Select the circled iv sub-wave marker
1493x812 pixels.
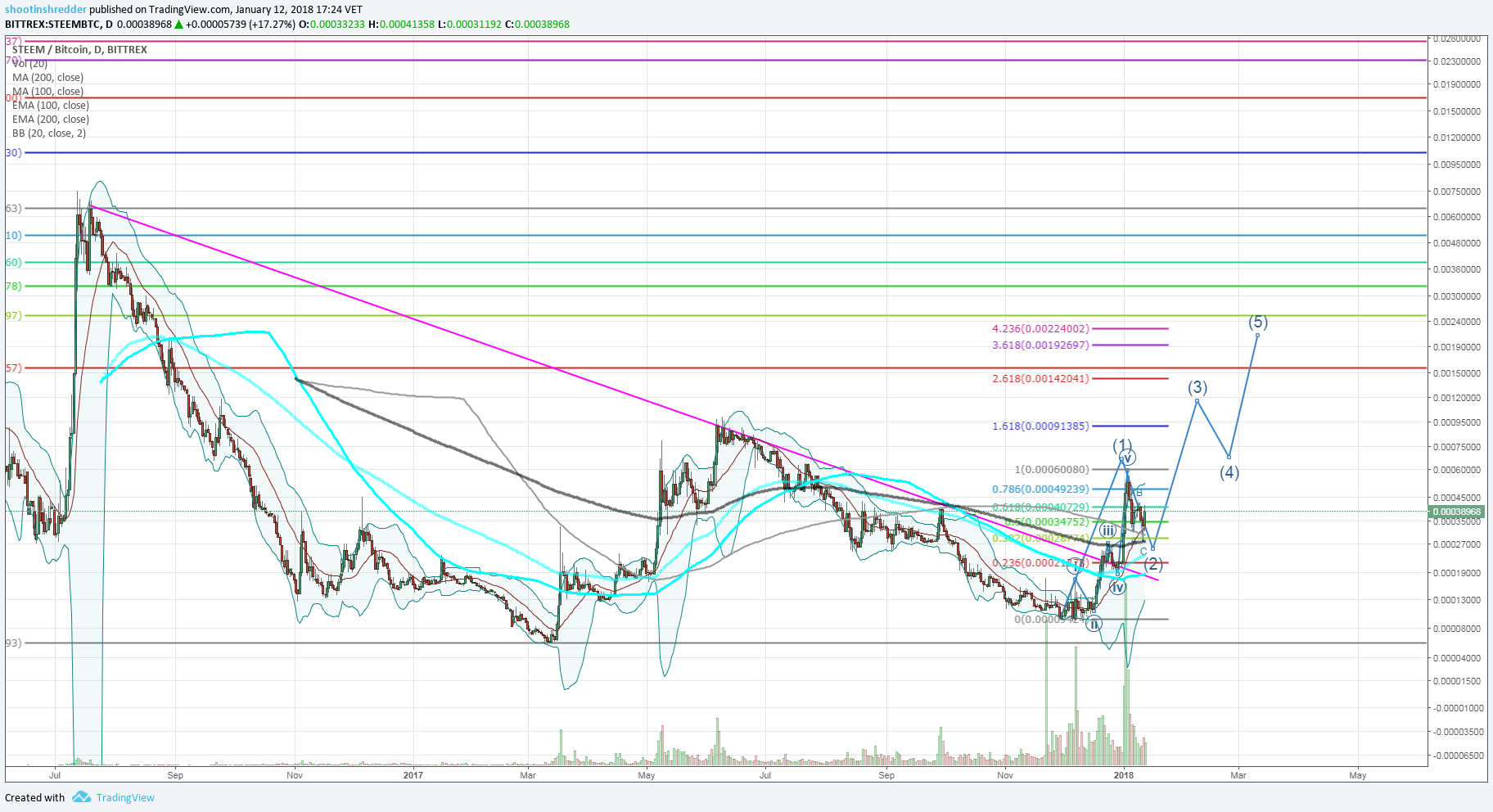click(1118, 587)
